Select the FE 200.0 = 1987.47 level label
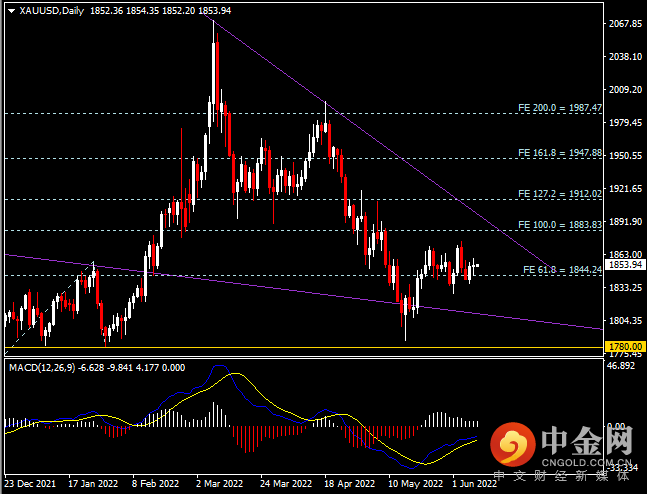 [560, 108]
